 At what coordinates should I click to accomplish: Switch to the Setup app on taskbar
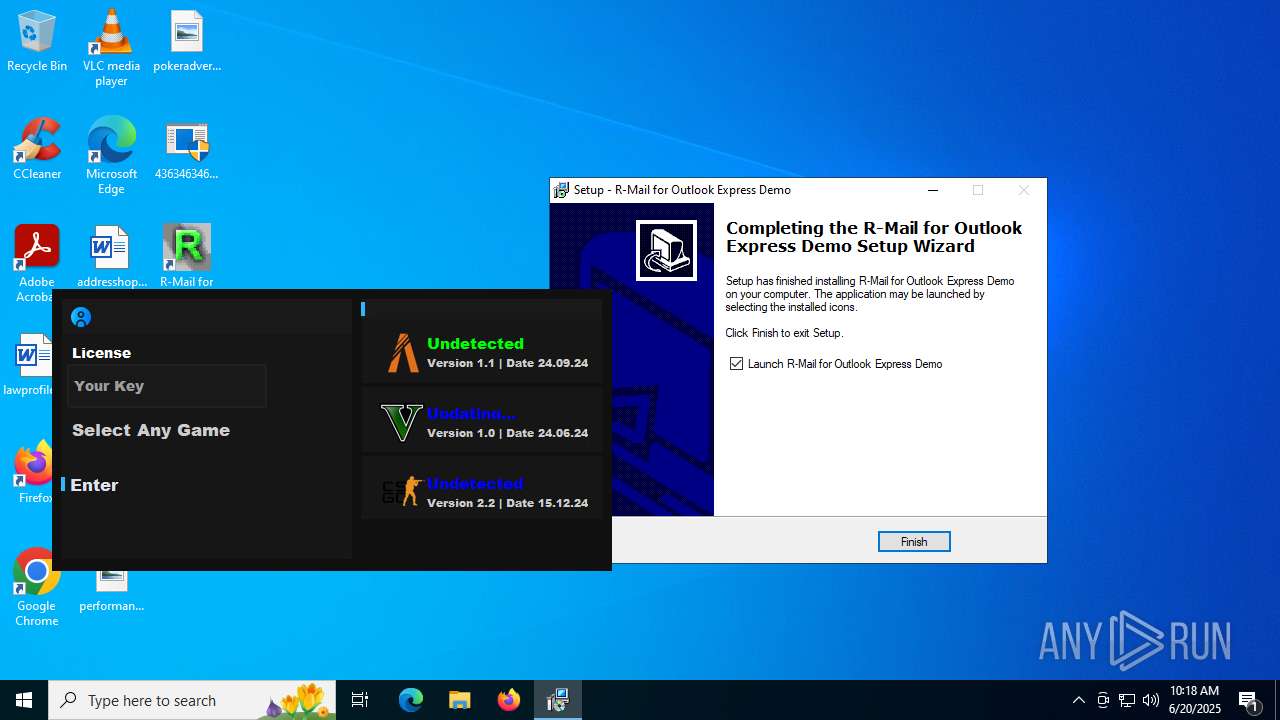coord(558,700)
